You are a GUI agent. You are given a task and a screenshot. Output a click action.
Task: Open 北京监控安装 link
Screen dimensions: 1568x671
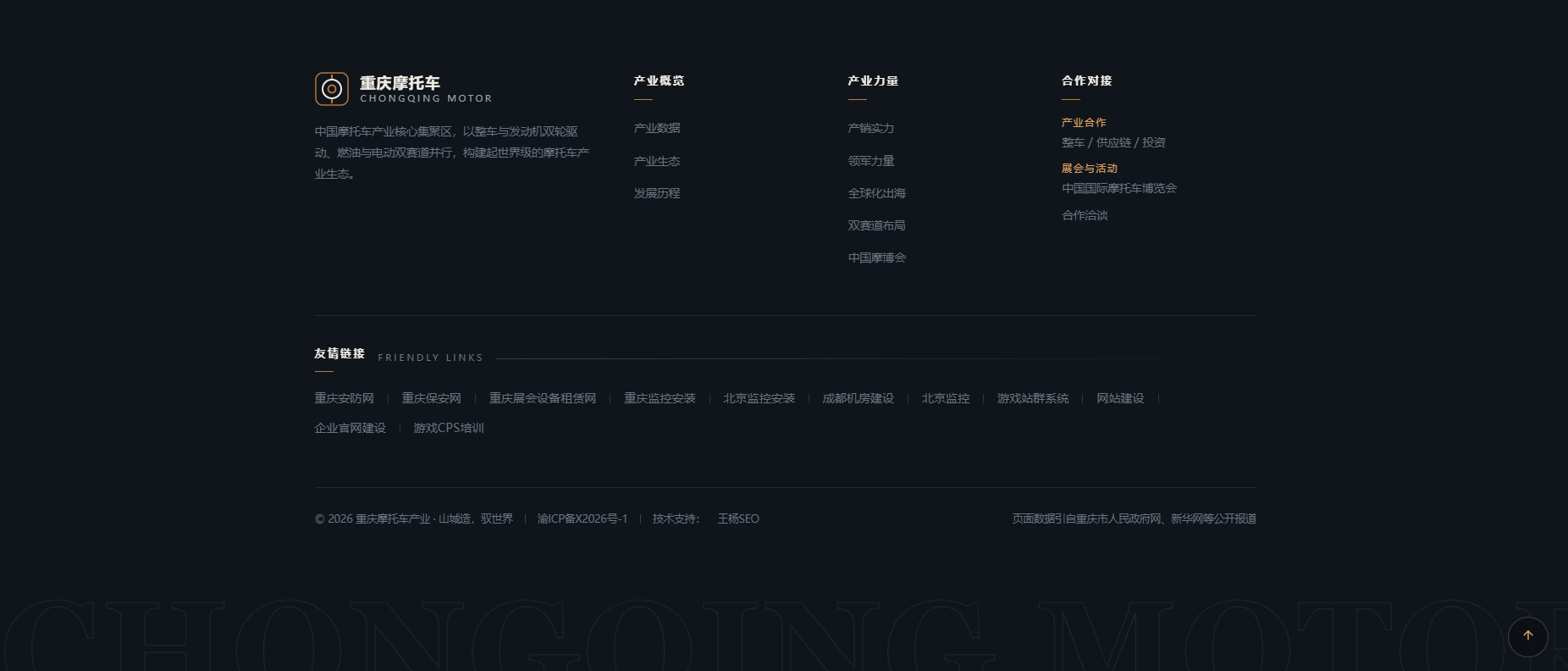click(759, 398)
